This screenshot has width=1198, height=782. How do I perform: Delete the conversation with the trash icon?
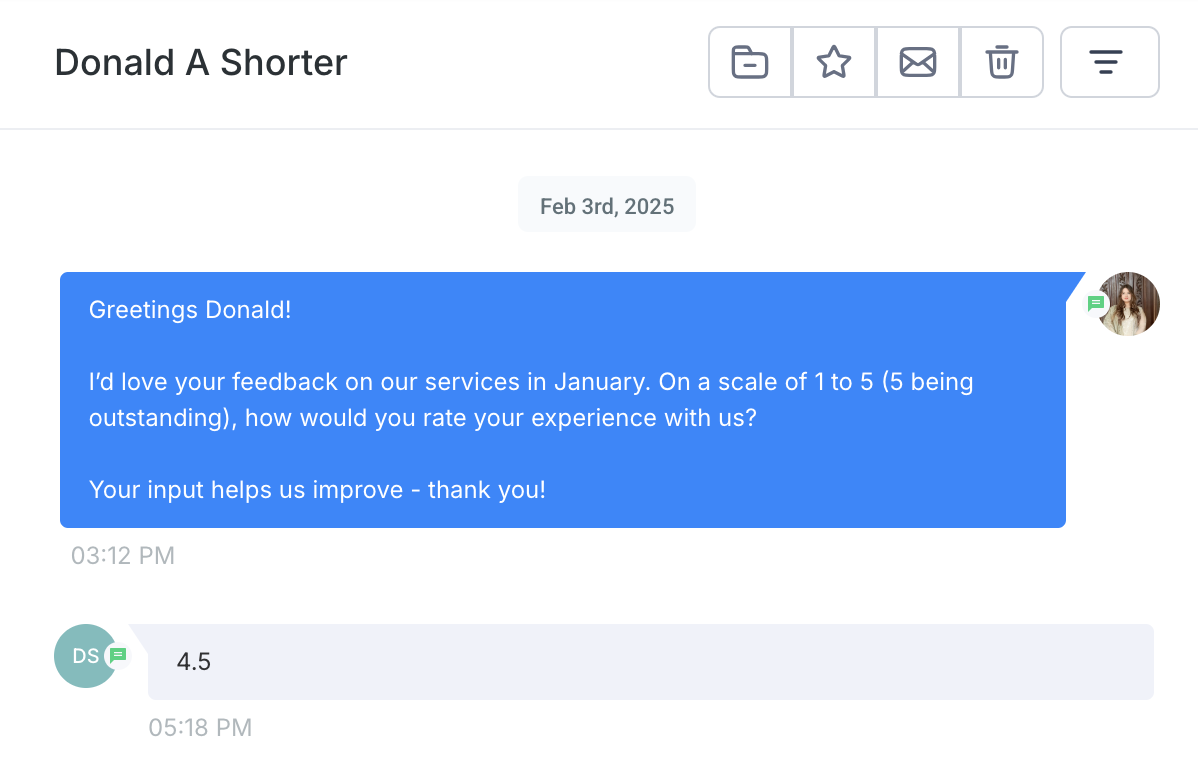(1001, 62)
